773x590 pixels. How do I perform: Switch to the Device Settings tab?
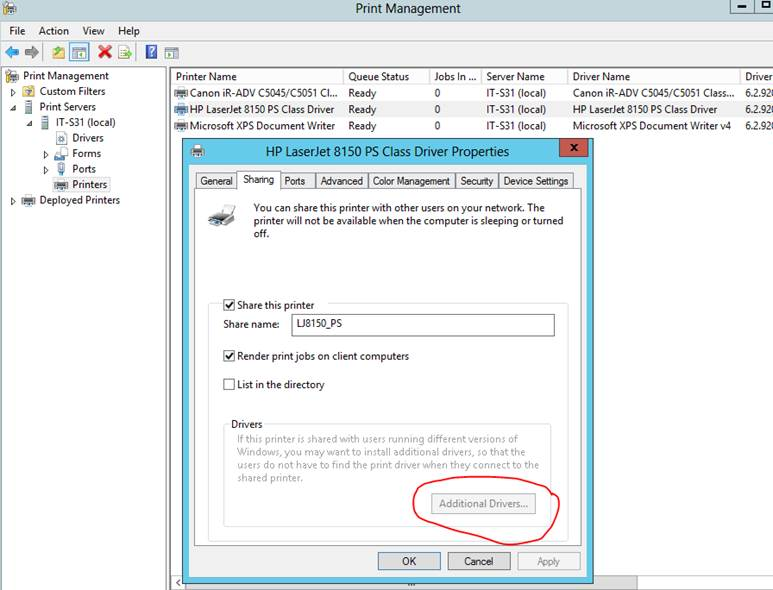[x=536, y=181]
